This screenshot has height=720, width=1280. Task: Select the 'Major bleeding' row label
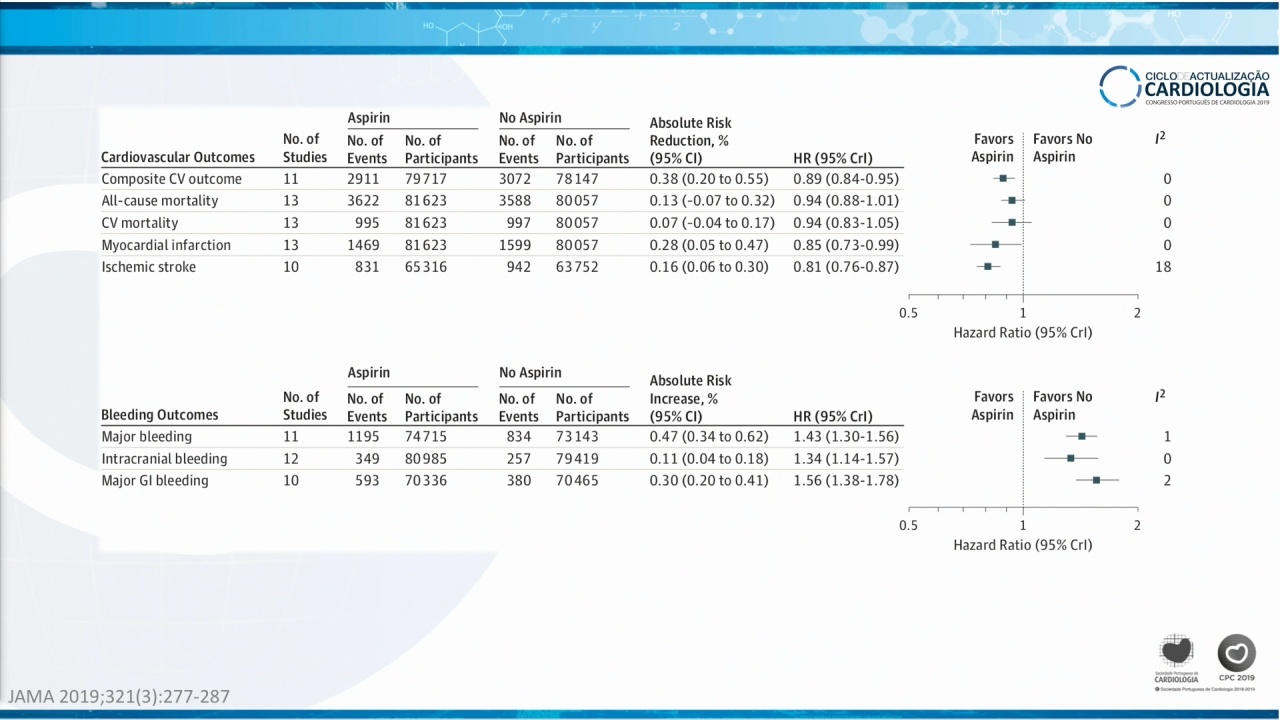pyautogui.click(x=146, y=437)
